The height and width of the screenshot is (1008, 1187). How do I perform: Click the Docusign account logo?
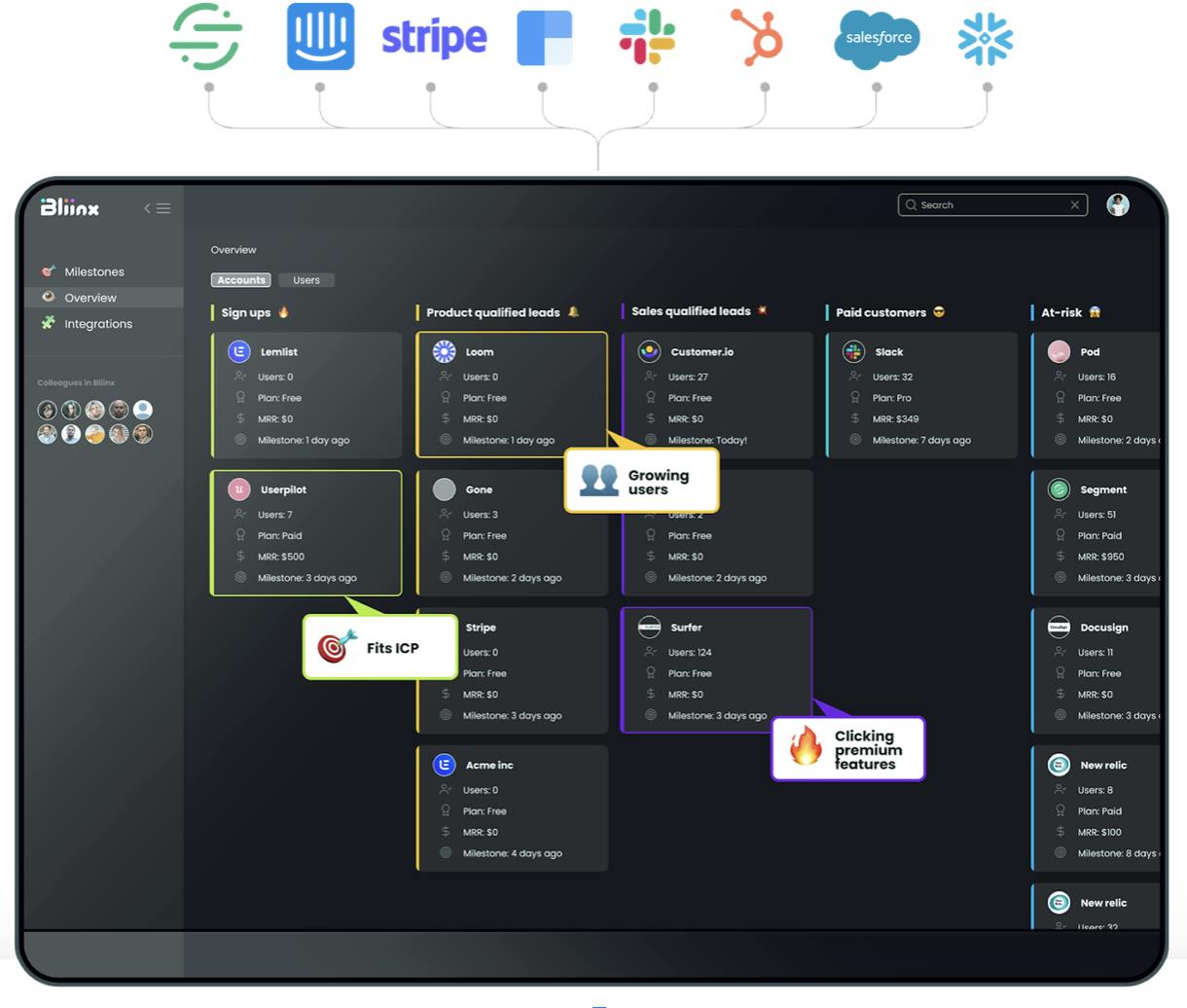pyautogui.click(x=1059, y=627)
